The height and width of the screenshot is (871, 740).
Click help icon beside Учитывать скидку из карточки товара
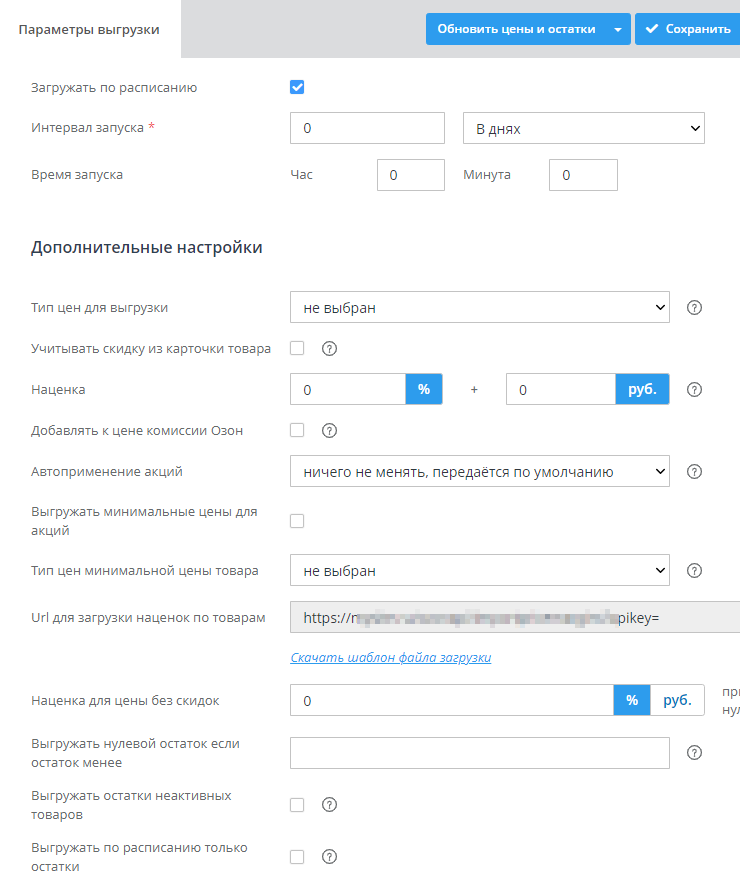[329, 349]
